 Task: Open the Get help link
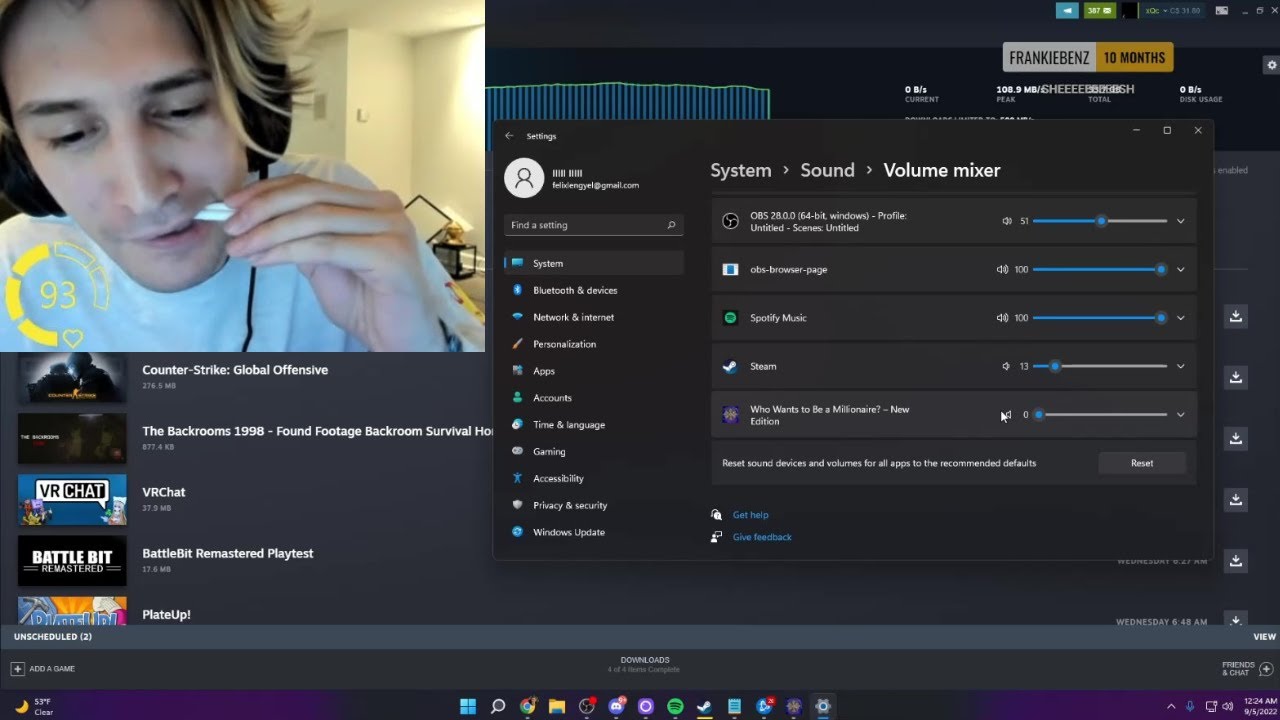pos(750,515)
